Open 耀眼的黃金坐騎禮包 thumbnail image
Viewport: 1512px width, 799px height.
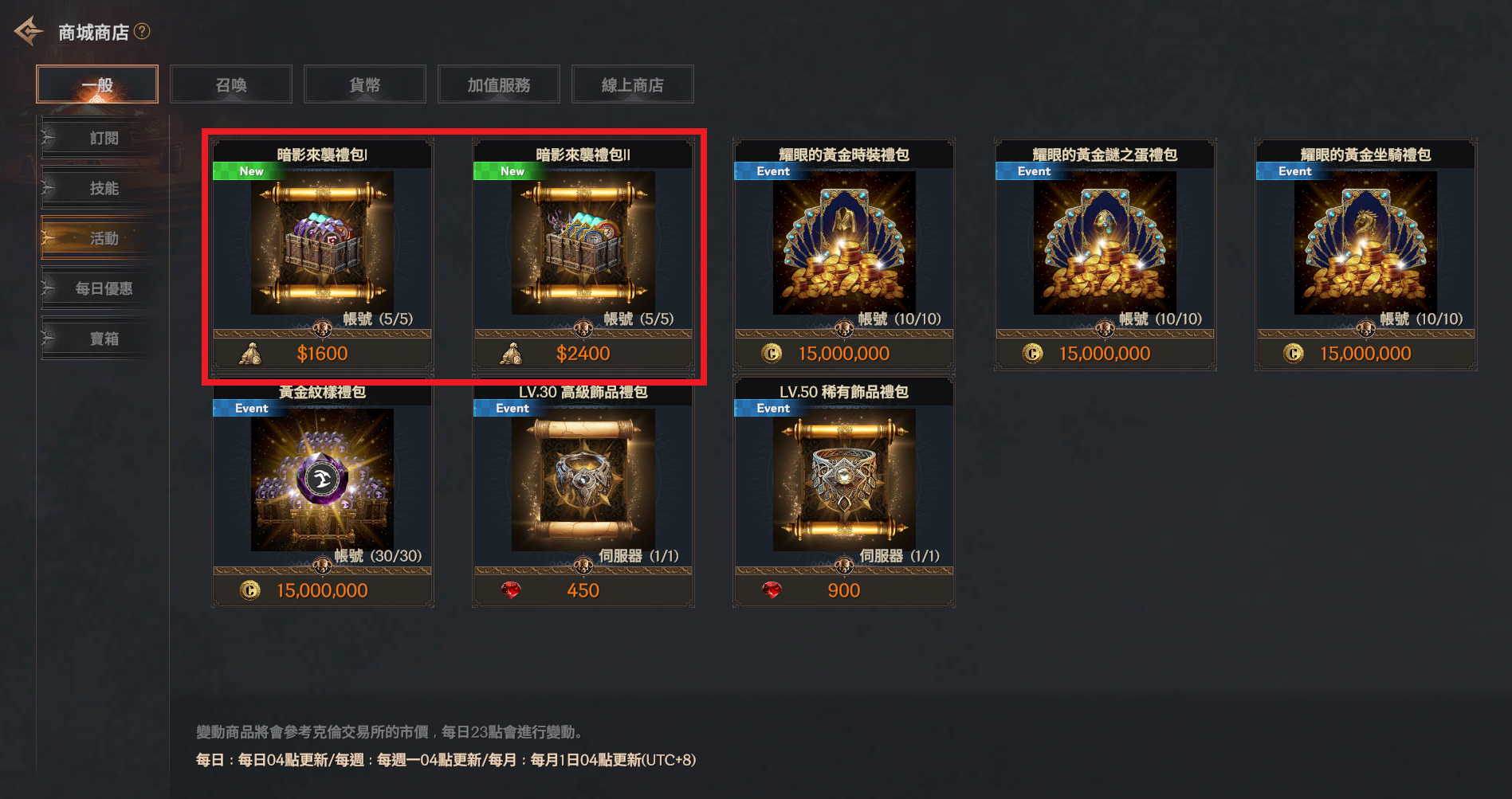click(1365, 243)
